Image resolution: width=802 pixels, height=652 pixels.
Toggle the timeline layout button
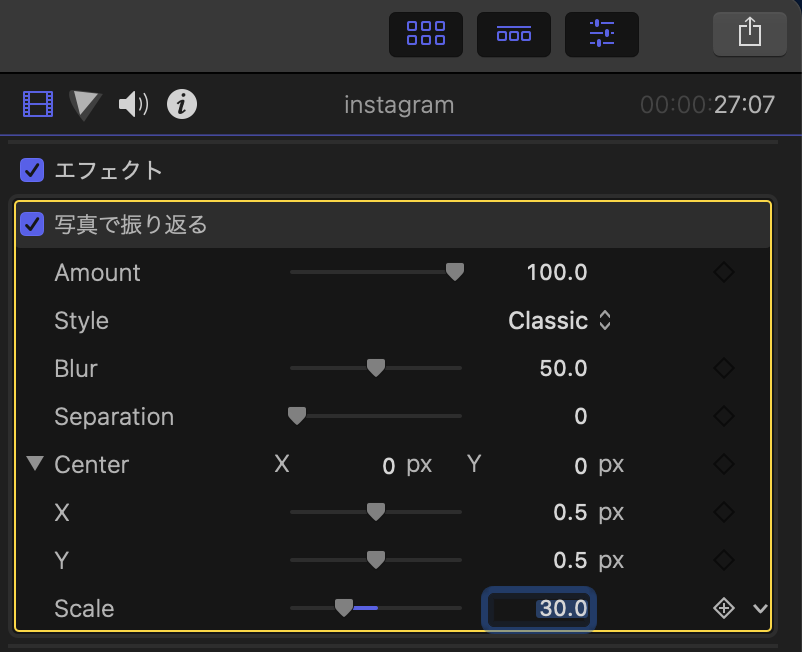514,34
